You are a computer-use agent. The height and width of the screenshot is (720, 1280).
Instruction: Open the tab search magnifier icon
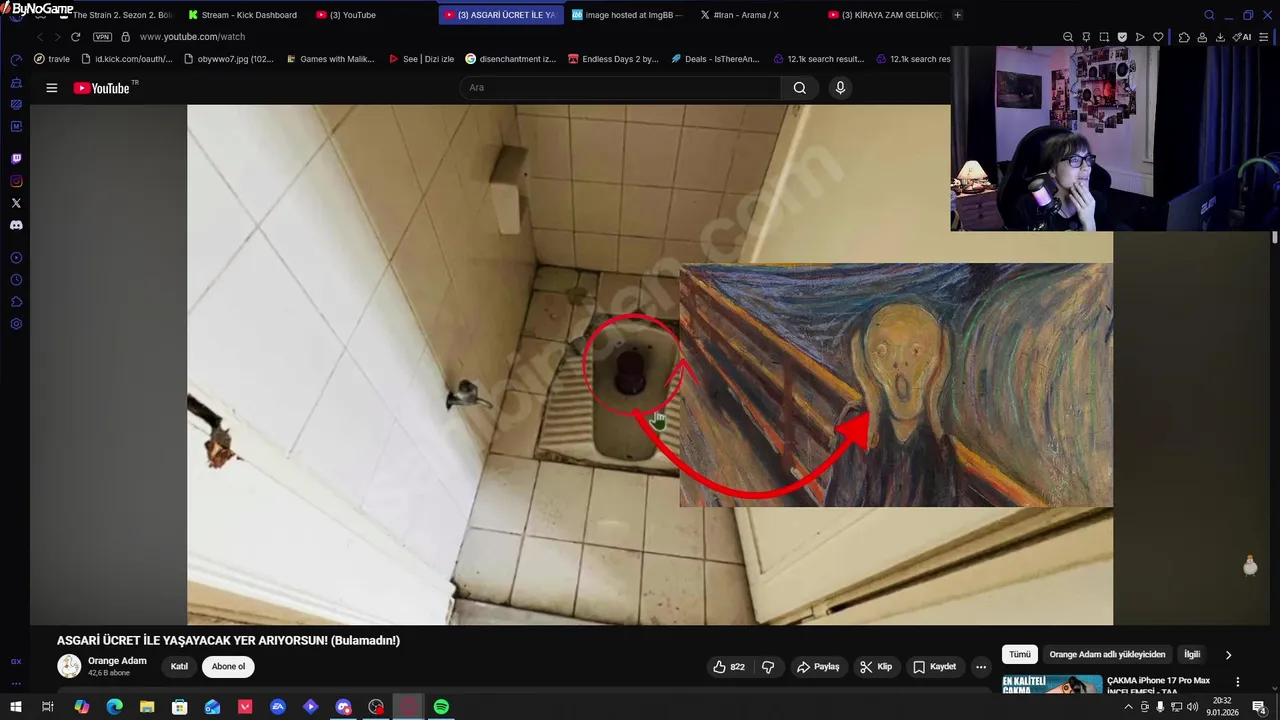click(x=1209, y=15)
